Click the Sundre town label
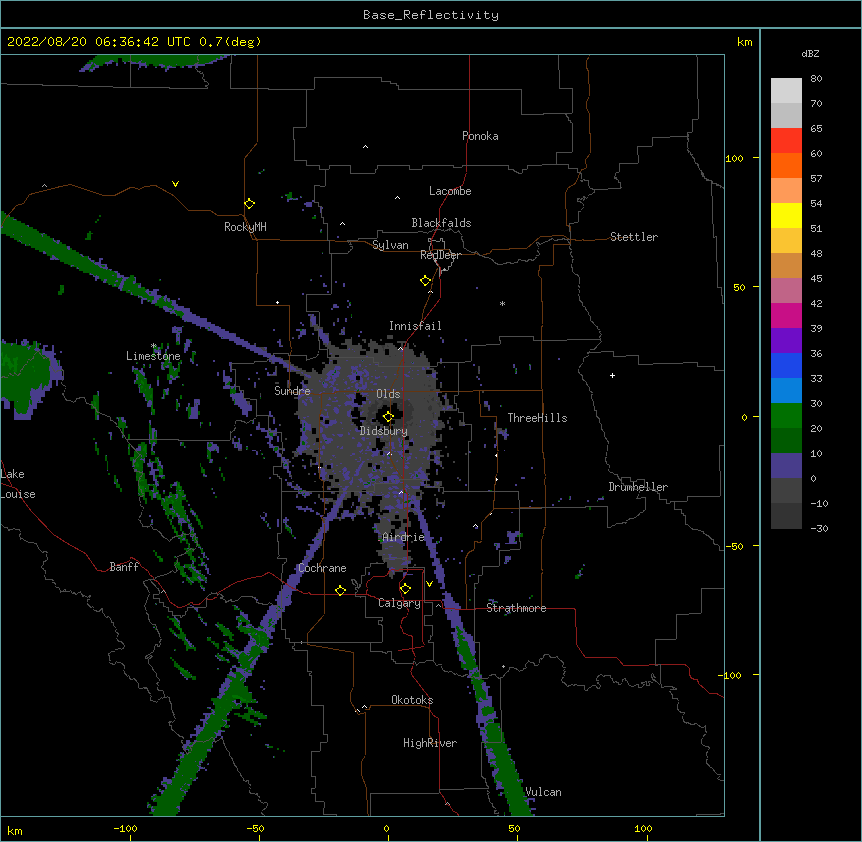Viewport: 862px width, 842px height. click(x=292, y=391)
